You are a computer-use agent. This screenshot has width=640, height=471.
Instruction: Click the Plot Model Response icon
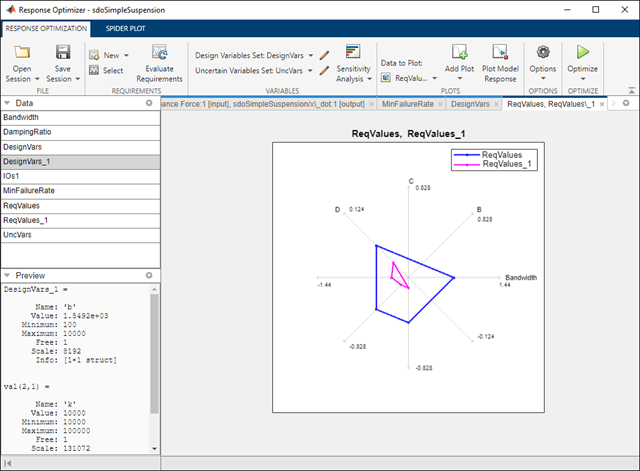pyautogui.click(x=500, y=53)
